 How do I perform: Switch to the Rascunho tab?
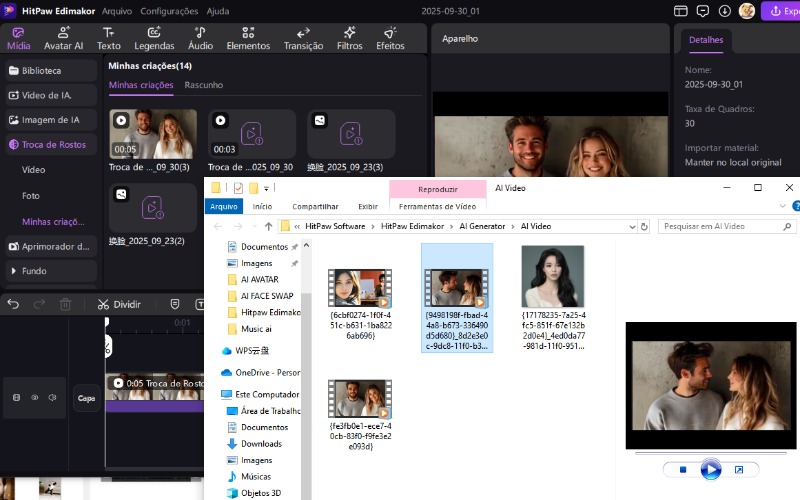point(204,85)
